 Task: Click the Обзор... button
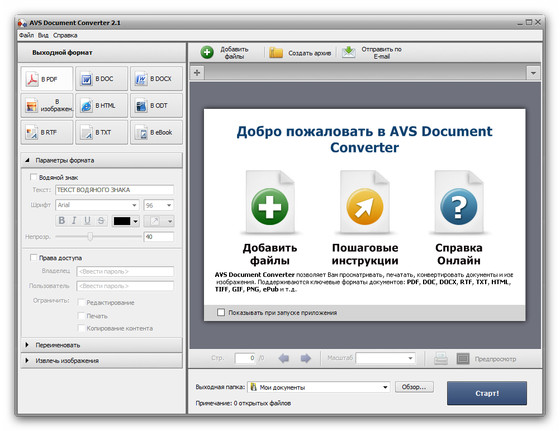414,387
